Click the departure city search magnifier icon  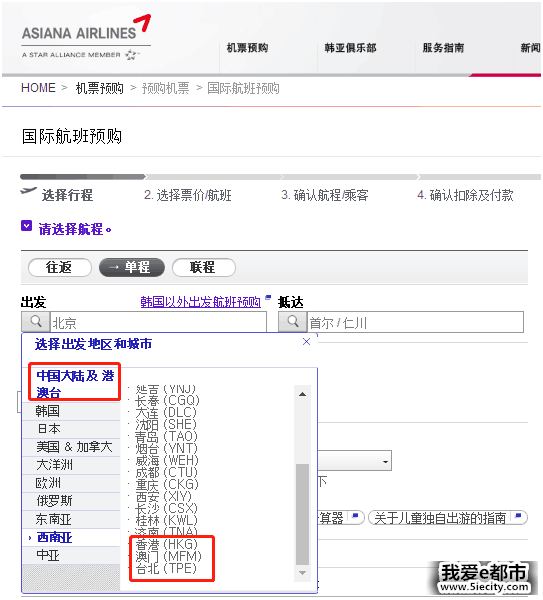(36, 322)
